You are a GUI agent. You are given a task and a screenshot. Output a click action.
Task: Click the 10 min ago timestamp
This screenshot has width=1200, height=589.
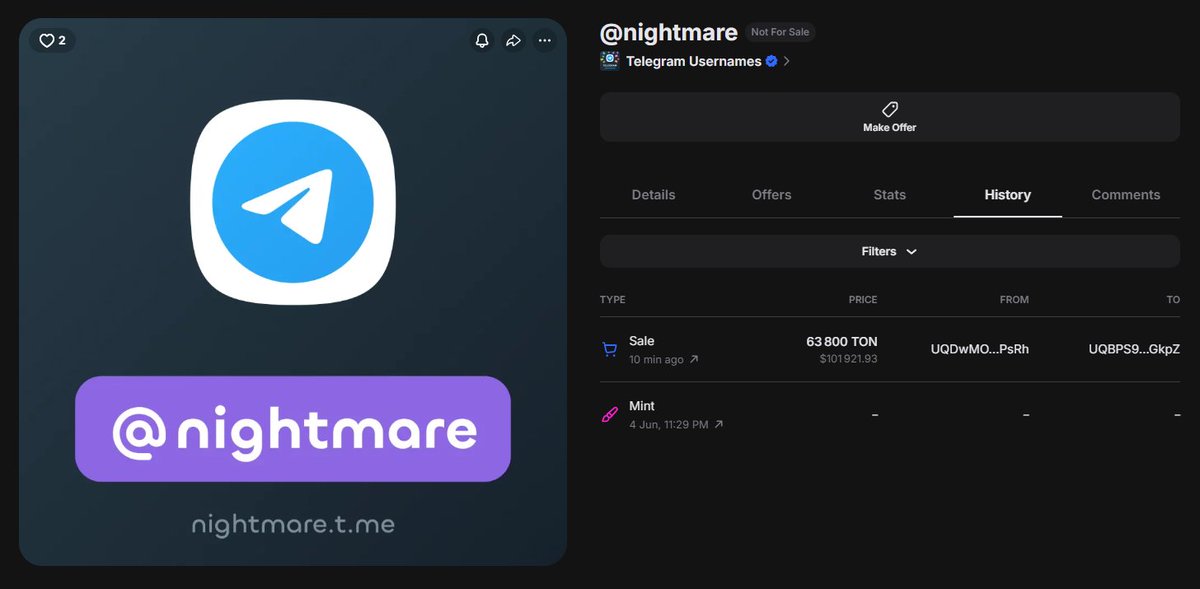(656, 359)
